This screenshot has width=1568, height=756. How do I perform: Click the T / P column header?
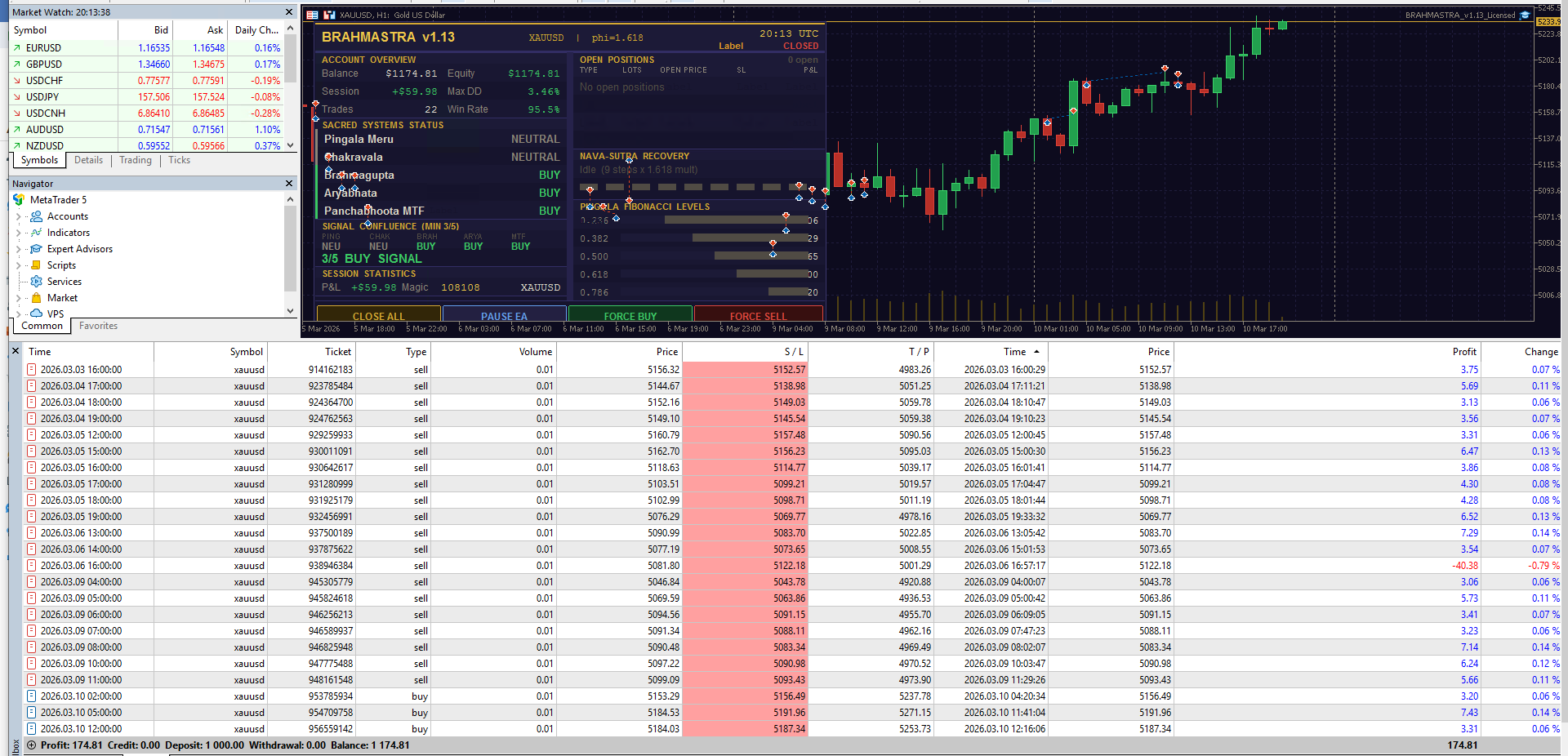[871, 352]
